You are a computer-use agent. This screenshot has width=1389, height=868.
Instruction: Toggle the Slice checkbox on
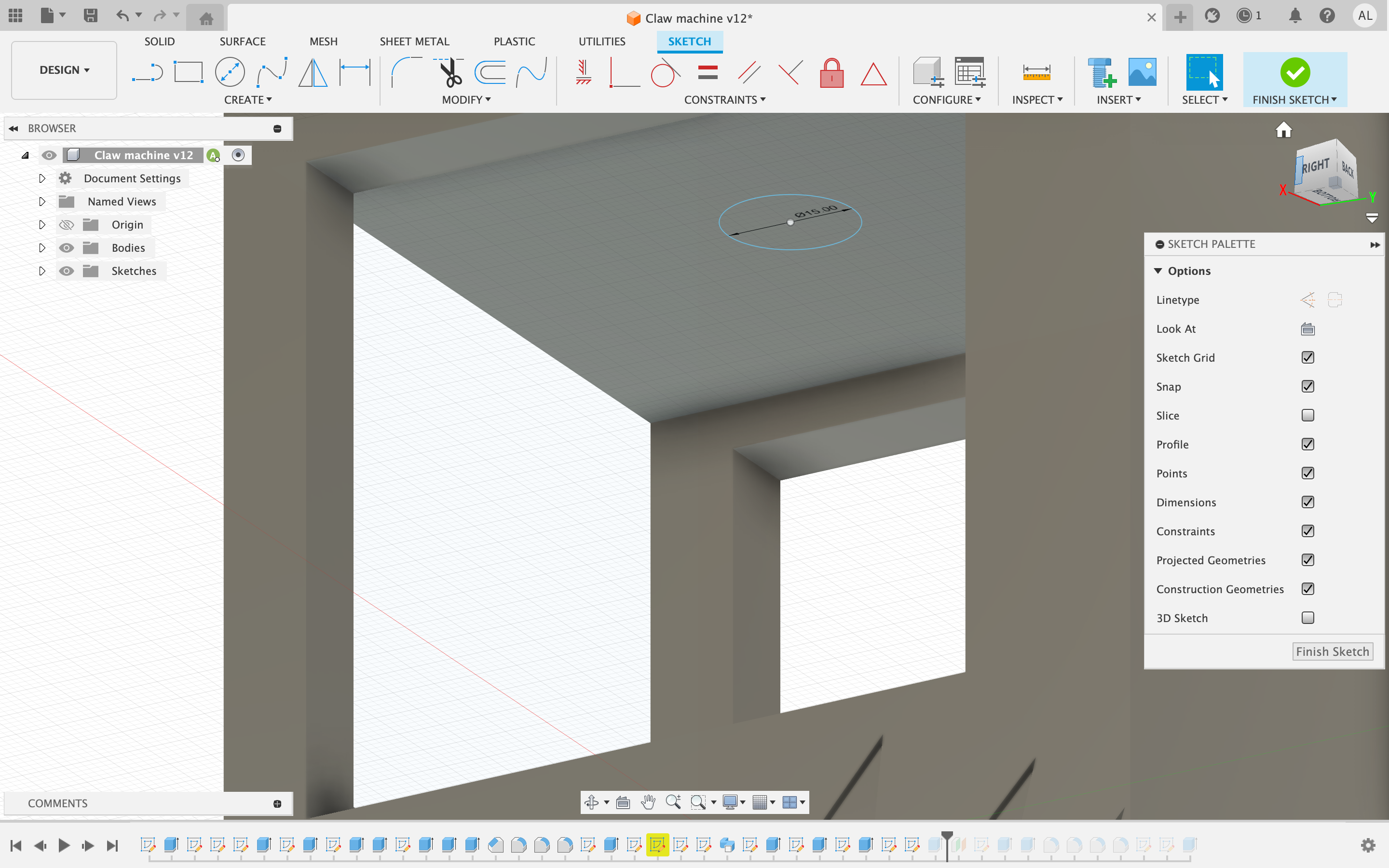click(x=1308, y=415)
